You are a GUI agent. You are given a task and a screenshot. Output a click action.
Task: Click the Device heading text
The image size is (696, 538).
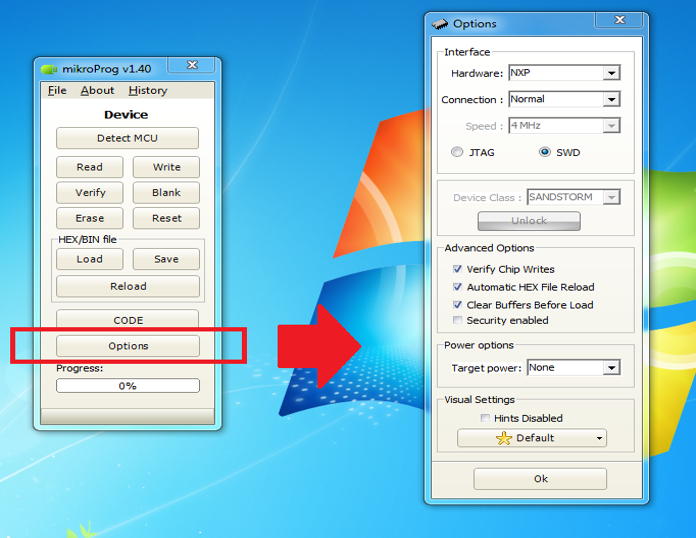[x=126, y=115]
